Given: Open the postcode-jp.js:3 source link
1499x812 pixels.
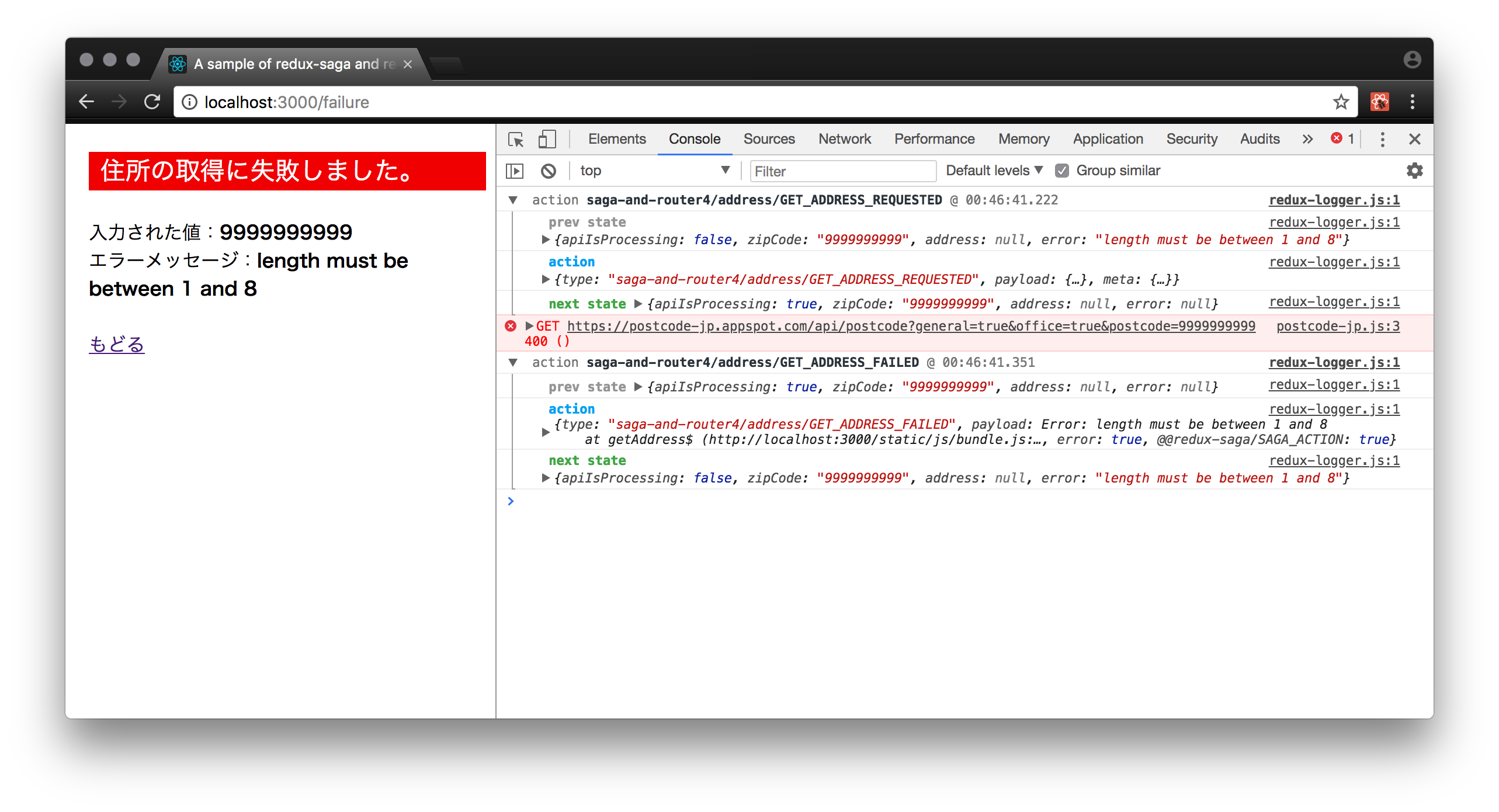Looking at the screenshot, I should click(1338, 326).
